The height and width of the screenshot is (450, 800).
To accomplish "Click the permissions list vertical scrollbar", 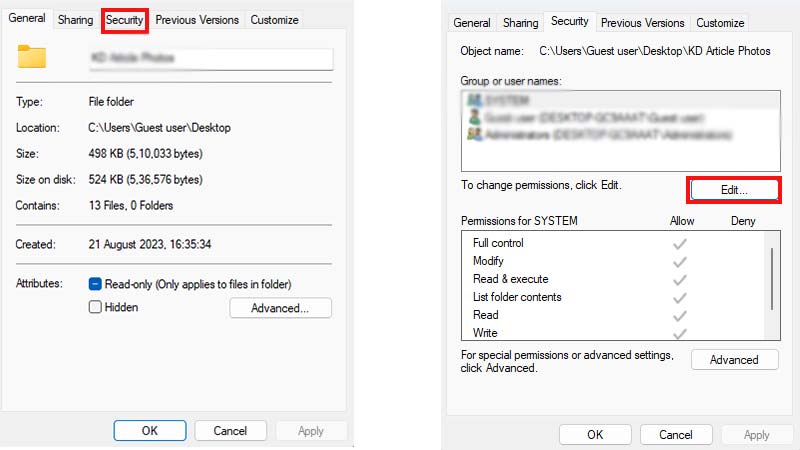I will click(772, 279).
